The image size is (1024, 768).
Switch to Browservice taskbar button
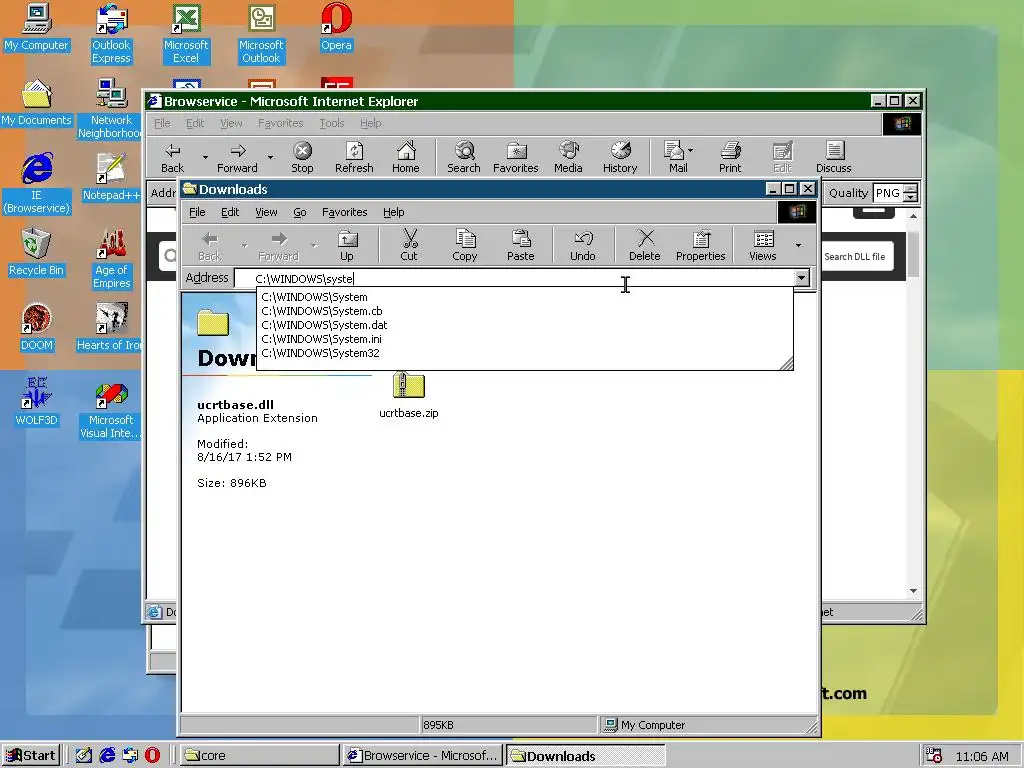coord(423,756)
